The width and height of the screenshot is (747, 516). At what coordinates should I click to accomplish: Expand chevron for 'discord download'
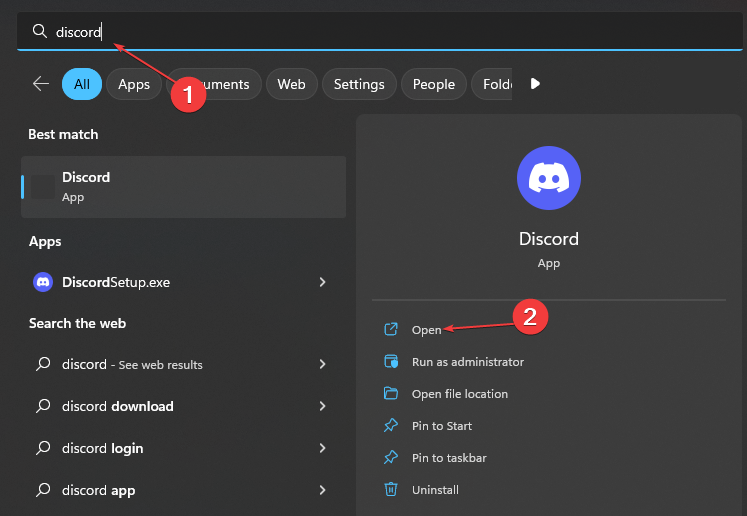[x=323, y=406]
